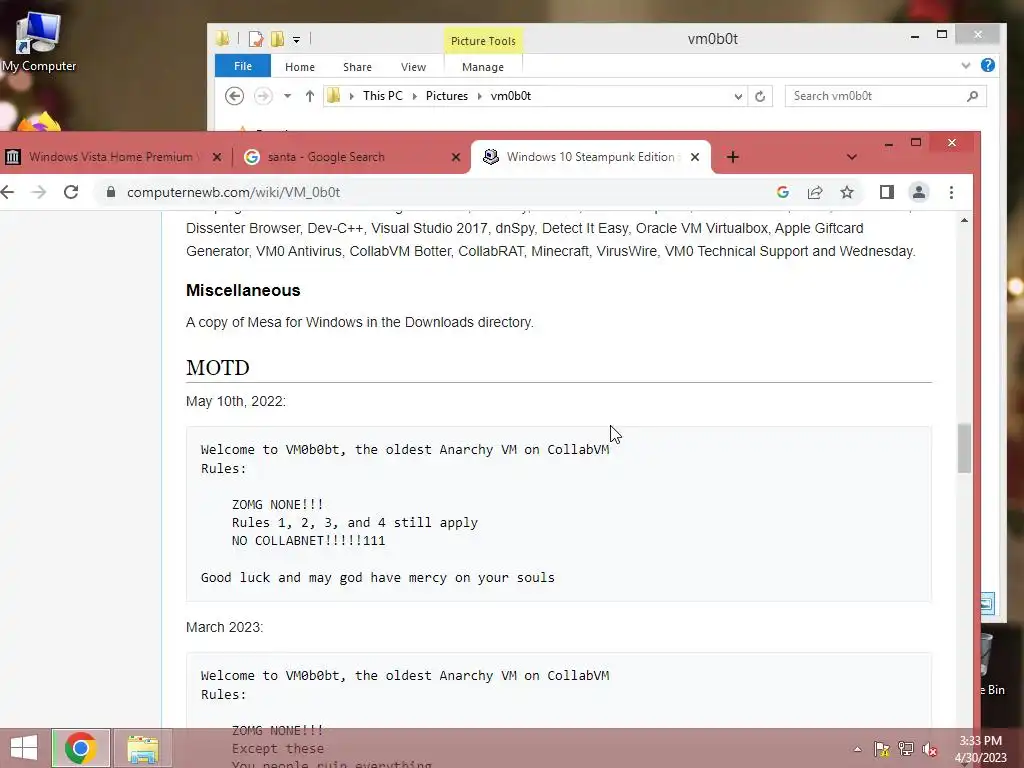Image resolution: width=1024 pixels, height=768 pixels.
Task: Click Action Center flag tray icon
Action: (x=881, y=749)
